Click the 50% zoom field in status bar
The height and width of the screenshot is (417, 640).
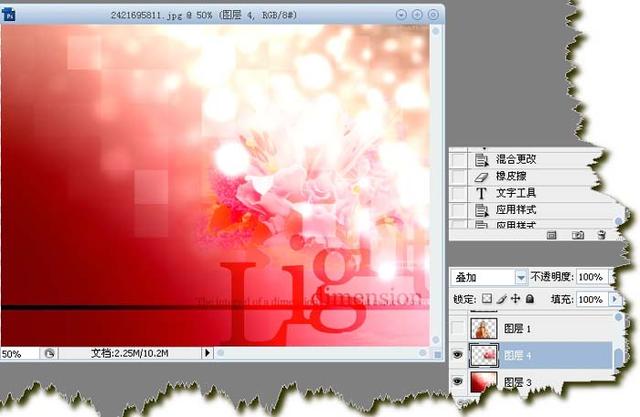click(19, 354)
